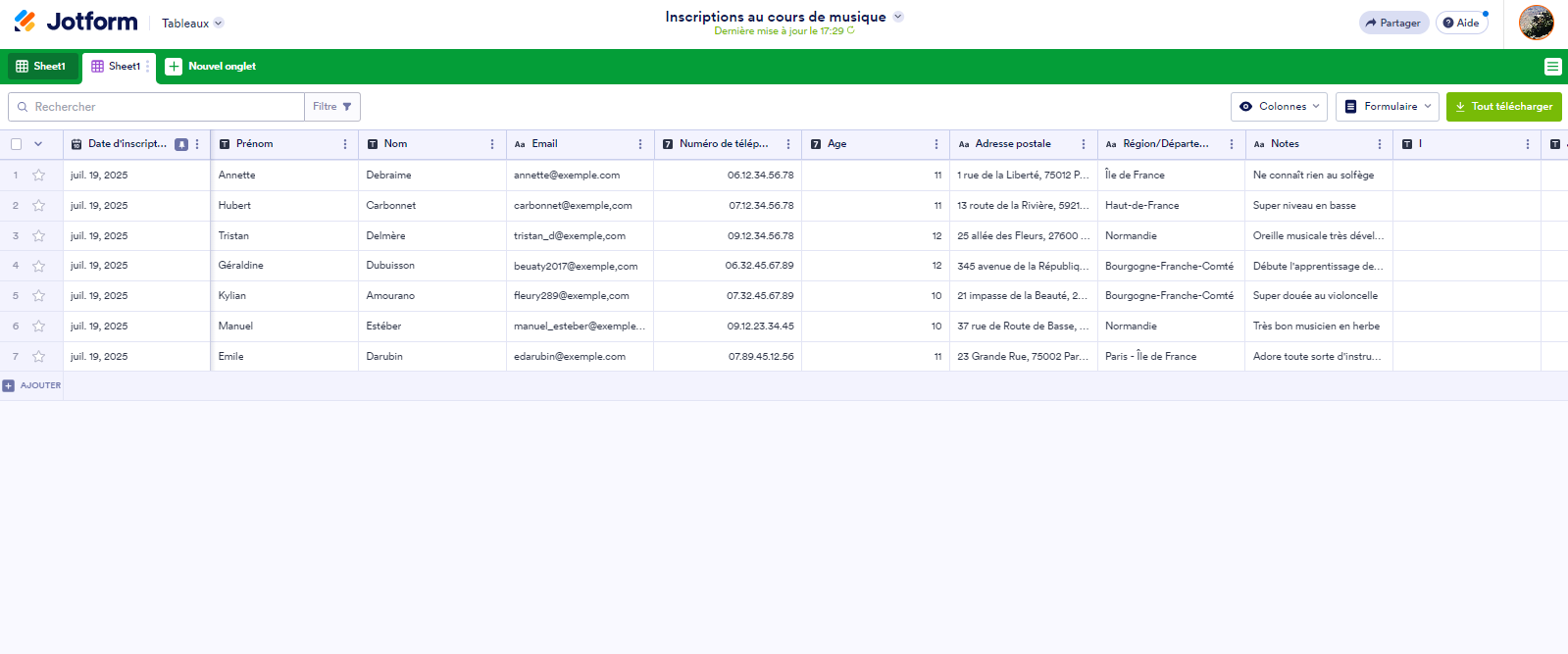Select the Debraime name cell
The width and height of the screenshot is (1568, 654).
click(x=432, y=176)
